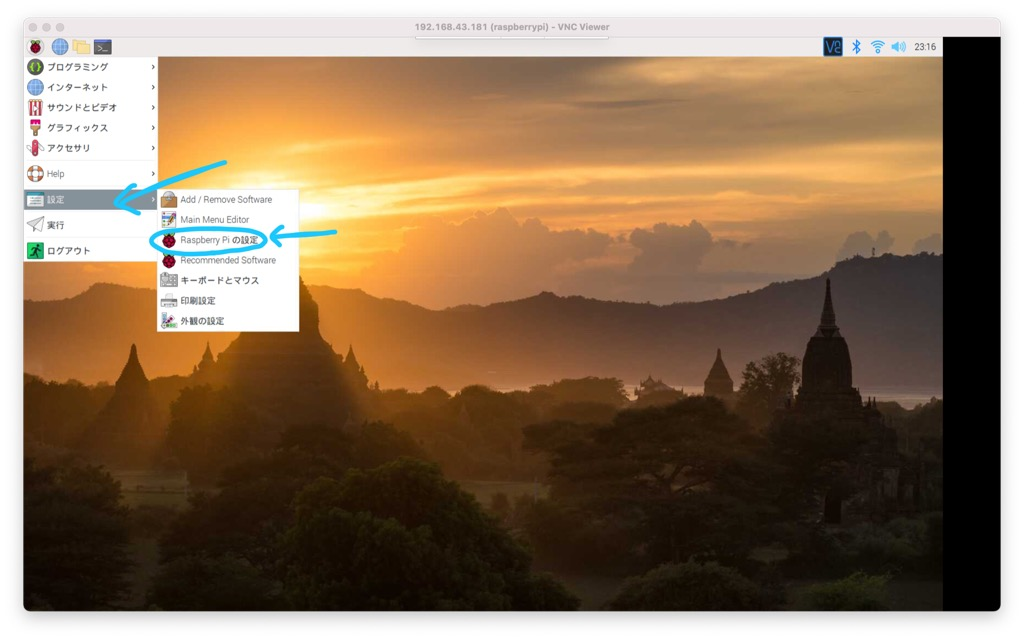
Task: Open the web browser globe icon
Action: [60, 47]
